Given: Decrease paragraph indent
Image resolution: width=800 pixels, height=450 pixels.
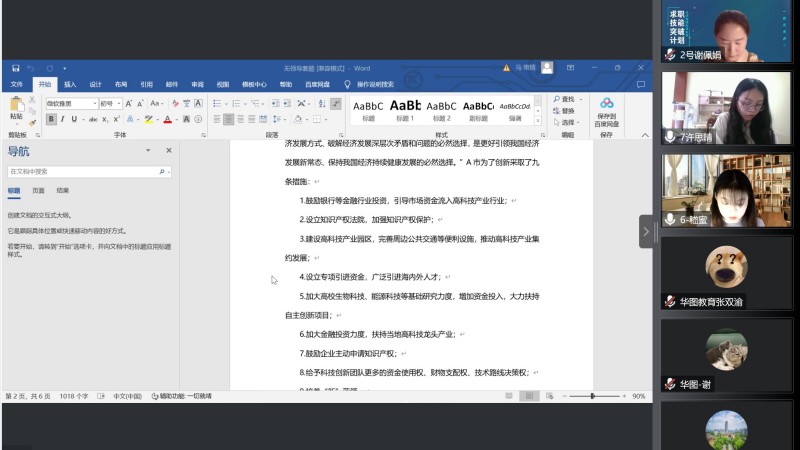Looking at the screenshot, I should point(276,104).
